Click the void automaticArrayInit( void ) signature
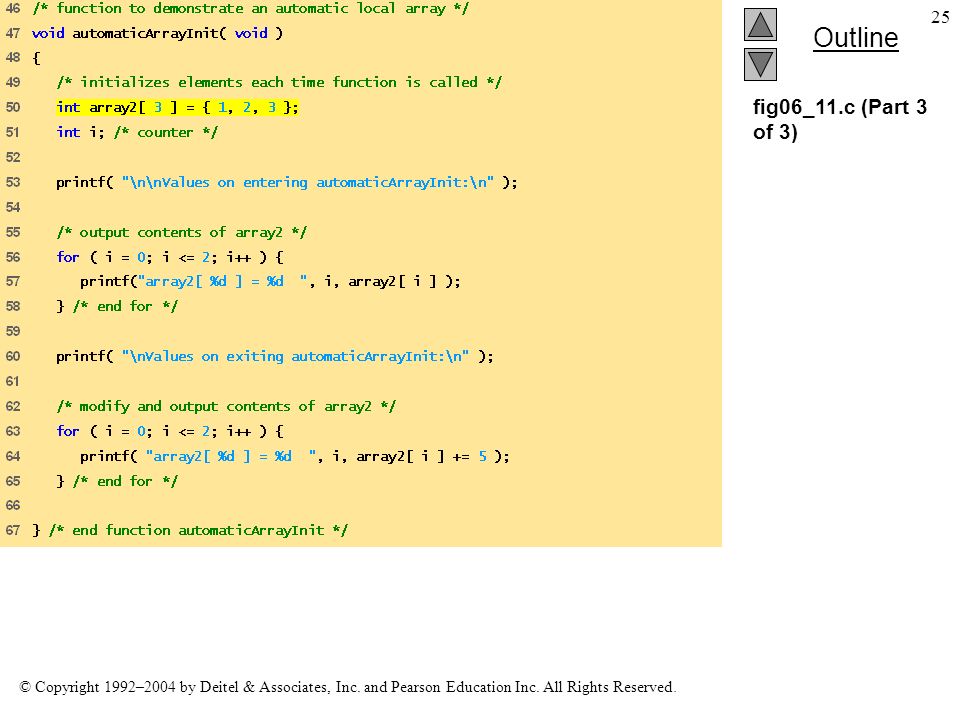 pyautogui.click(x=157, y=33)
